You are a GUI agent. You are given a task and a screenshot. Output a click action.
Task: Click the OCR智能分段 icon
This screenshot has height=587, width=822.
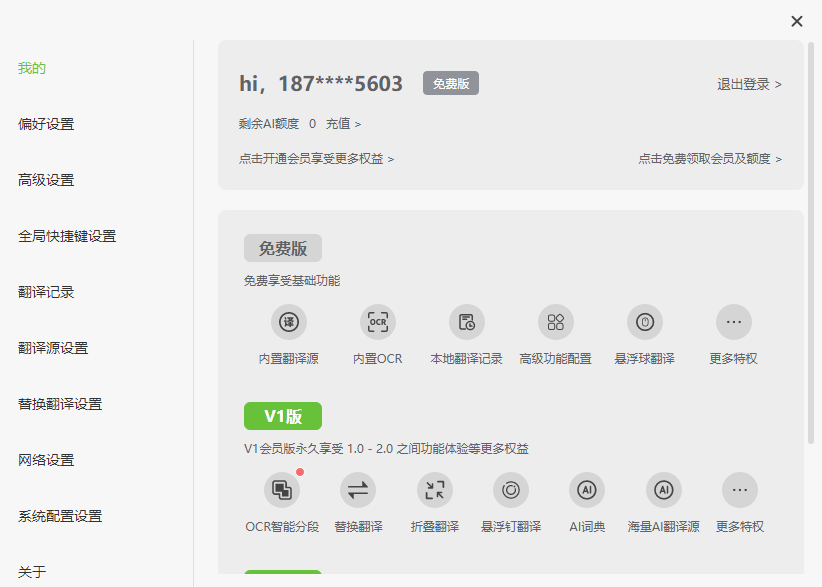coord(282,490)
